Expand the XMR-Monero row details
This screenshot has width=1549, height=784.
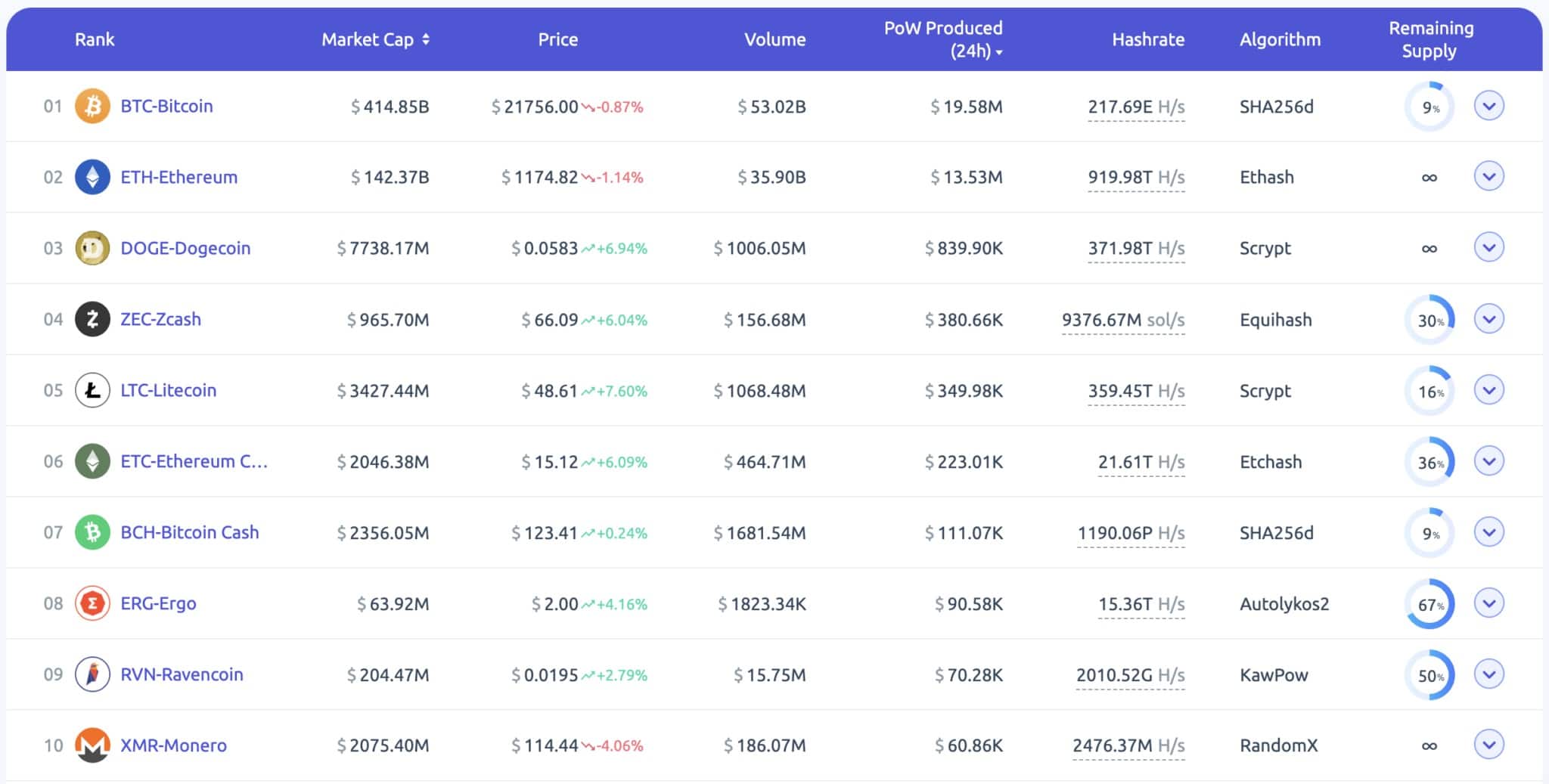1488,745
